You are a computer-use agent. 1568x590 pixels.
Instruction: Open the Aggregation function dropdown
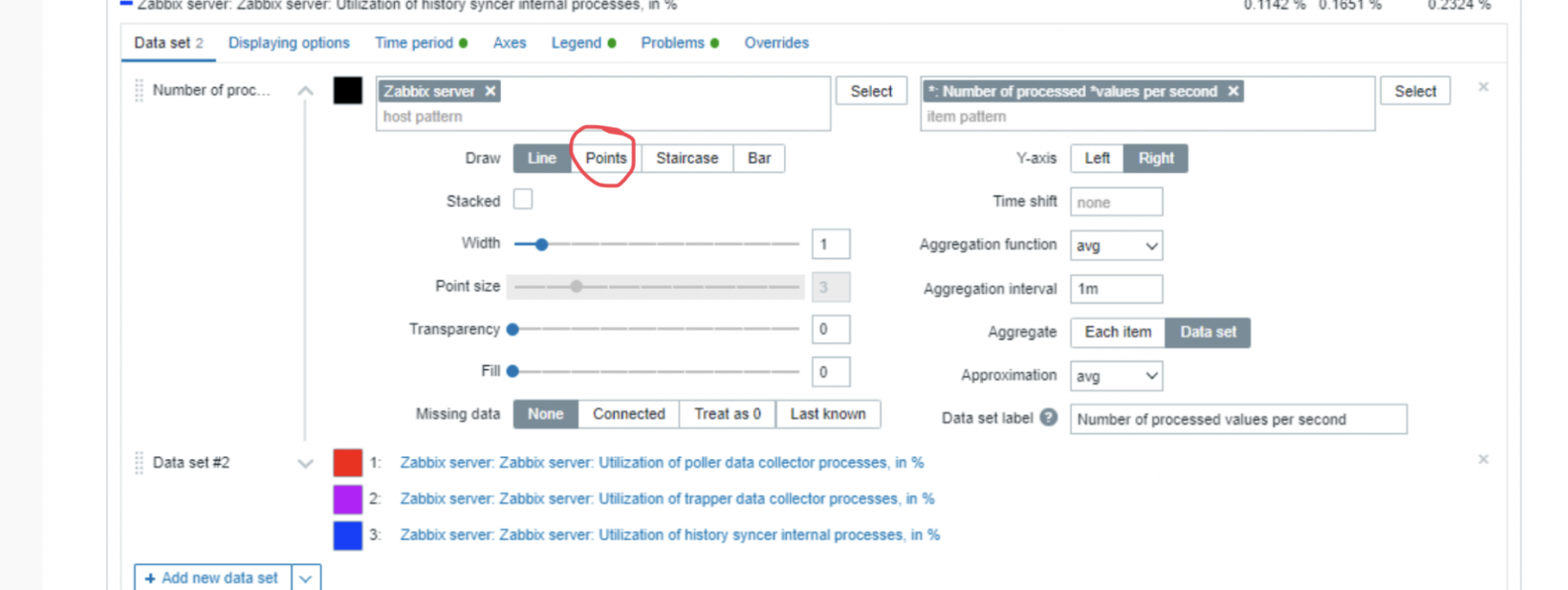pos(1116,246)
